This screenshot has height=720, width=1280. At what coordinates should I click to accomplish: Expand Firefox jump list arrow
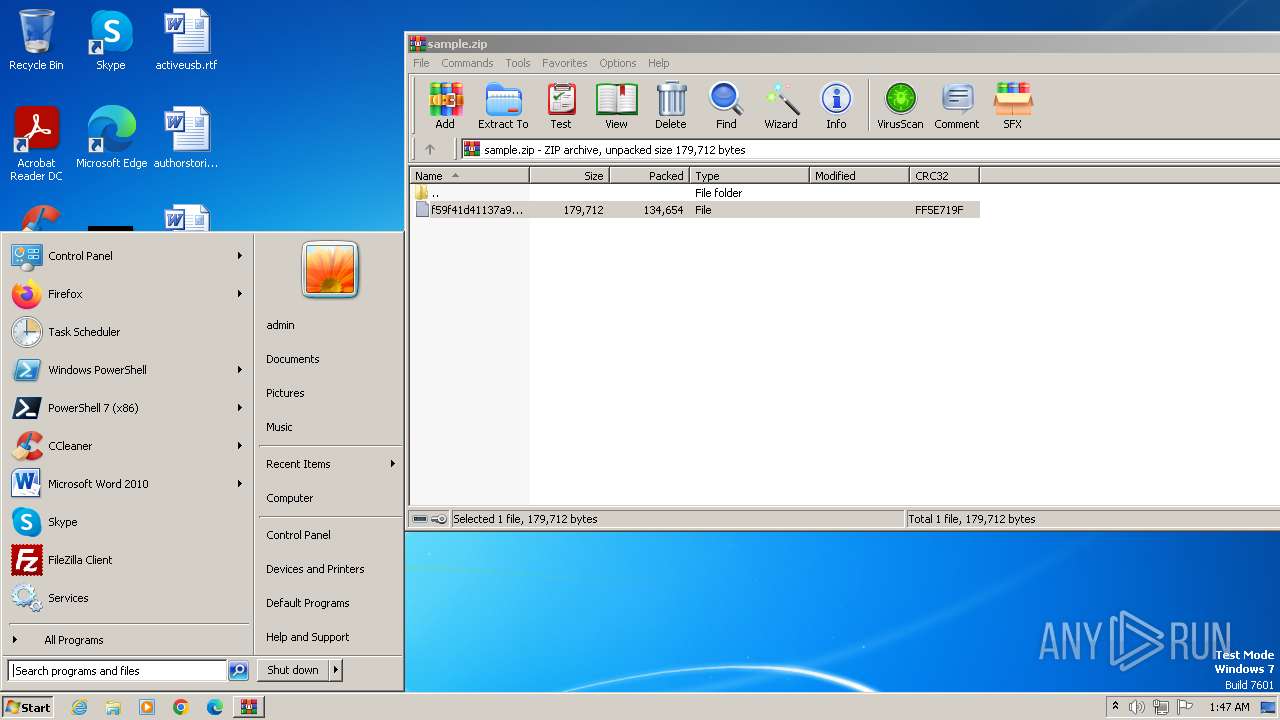[240, 294]
